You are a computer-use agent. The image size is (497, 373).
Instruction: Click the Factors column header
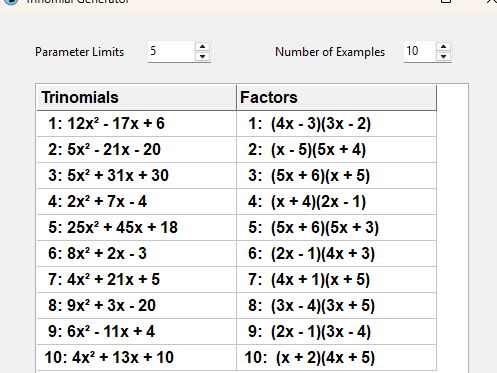tap(336, 98)
